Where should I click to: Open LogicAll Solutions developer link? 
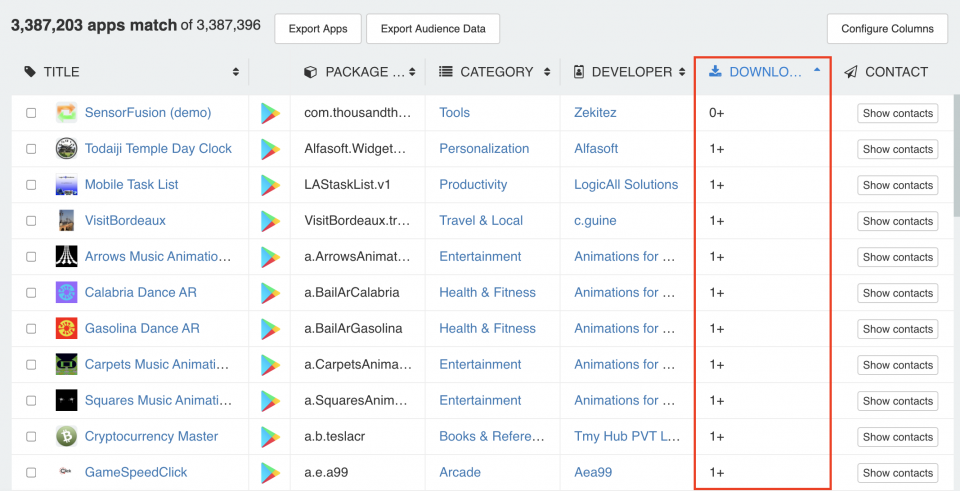[626, 185]
